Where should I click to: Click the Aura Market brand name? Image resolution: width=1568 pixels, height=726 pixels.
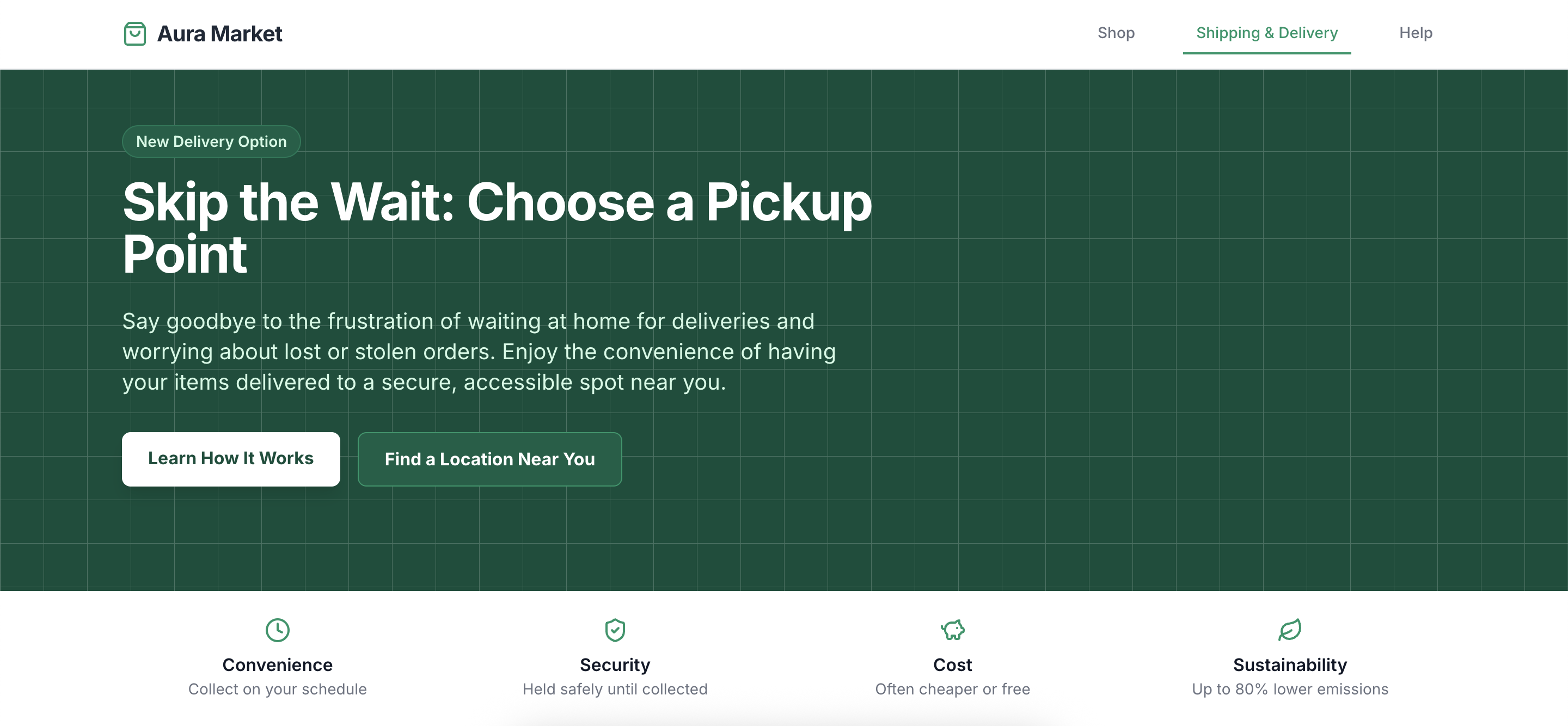pos(219,34)
